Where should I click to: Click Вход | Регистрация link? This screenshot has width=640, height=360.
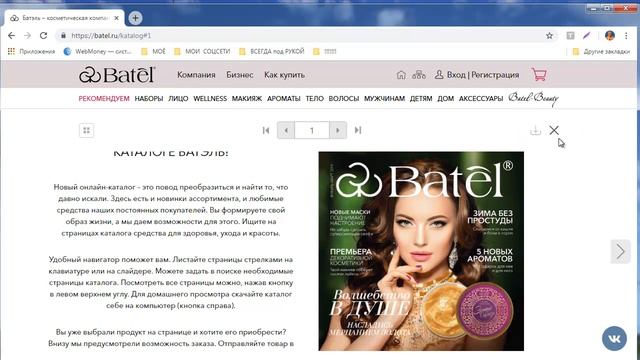[477, 75]
